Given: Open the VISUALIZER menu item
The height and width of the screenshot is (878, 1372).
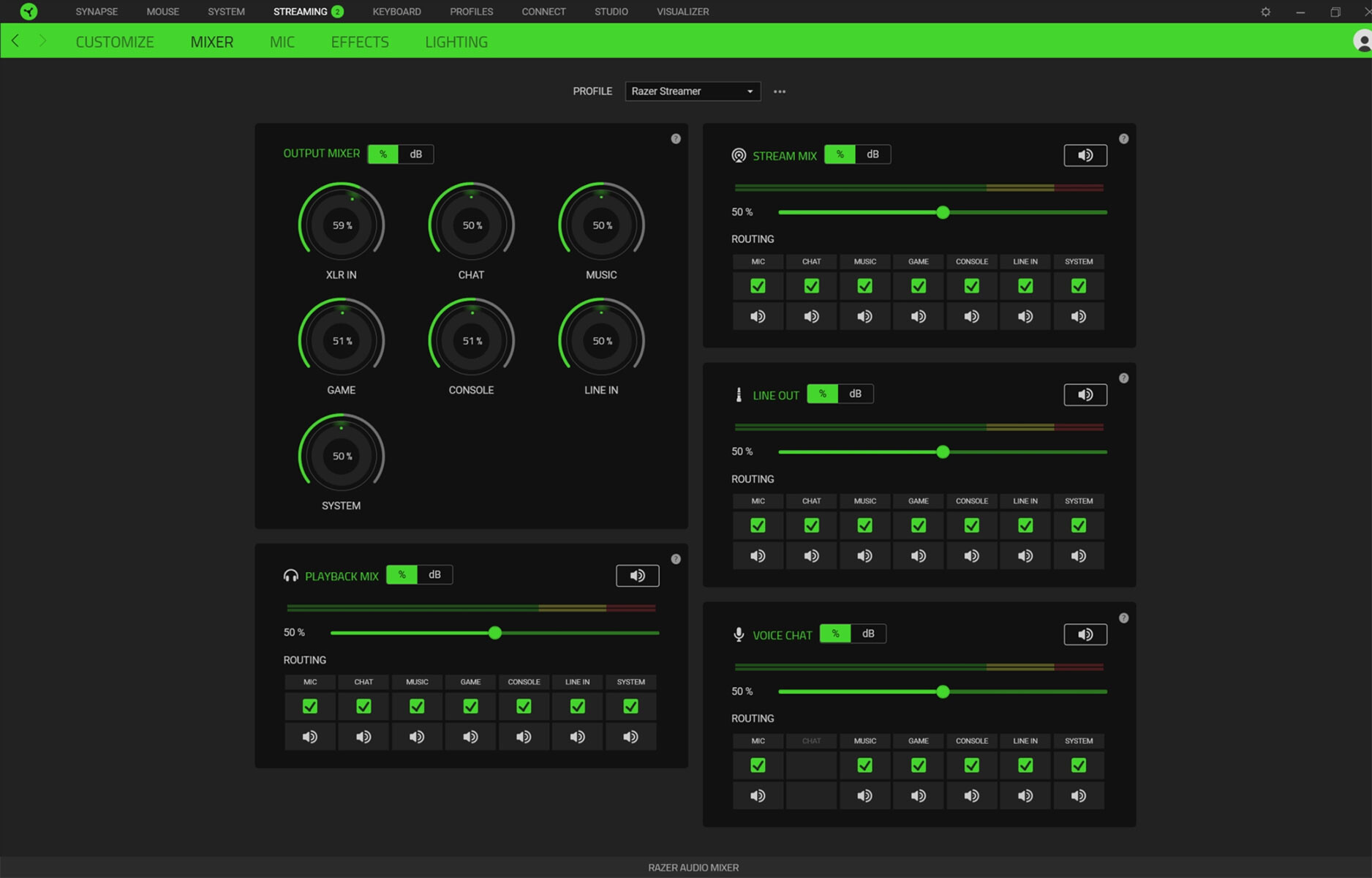Looking at the screenshot, I should pyautogui.click(x=682, y=11).
